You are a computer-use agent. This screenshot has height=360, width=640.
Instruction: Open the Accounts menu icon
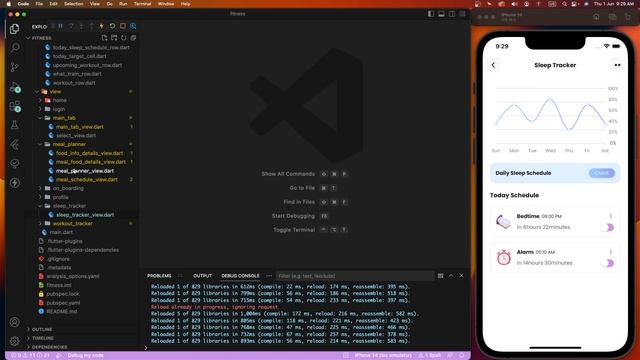coord(15,322)
